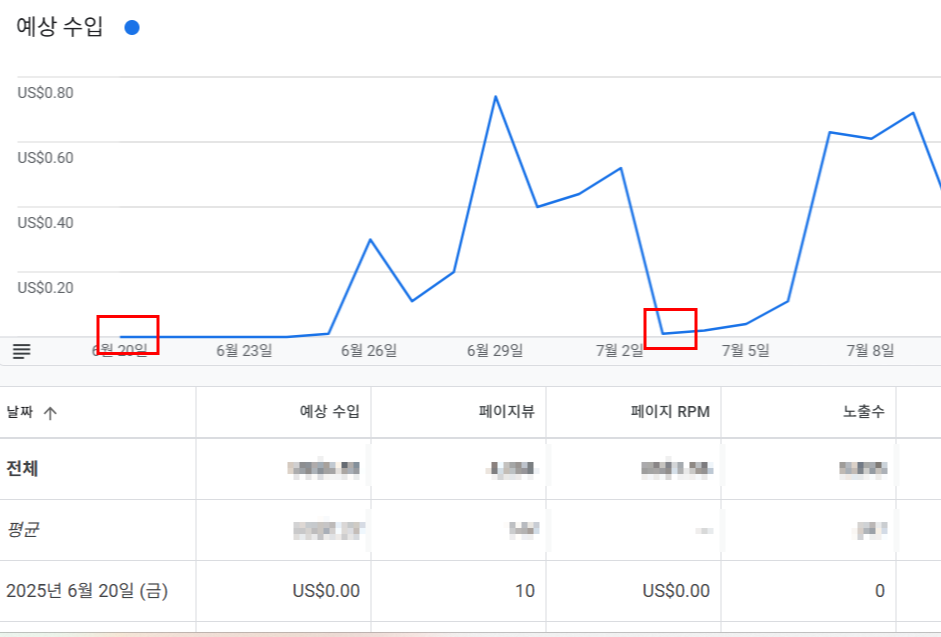Click the highlighted data point at 6월 20일
Image resolution: width=941 pixels, height=637 pixels.
click(x=126, y=334)
